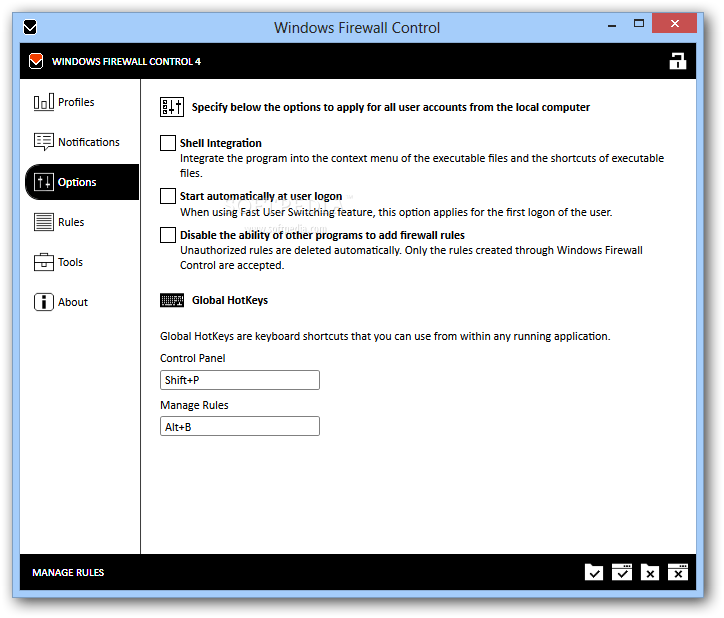Click the options sliders heading icon
Image resolution: width=724 pixels, height=618 pixels.
(x=172, y=107)
